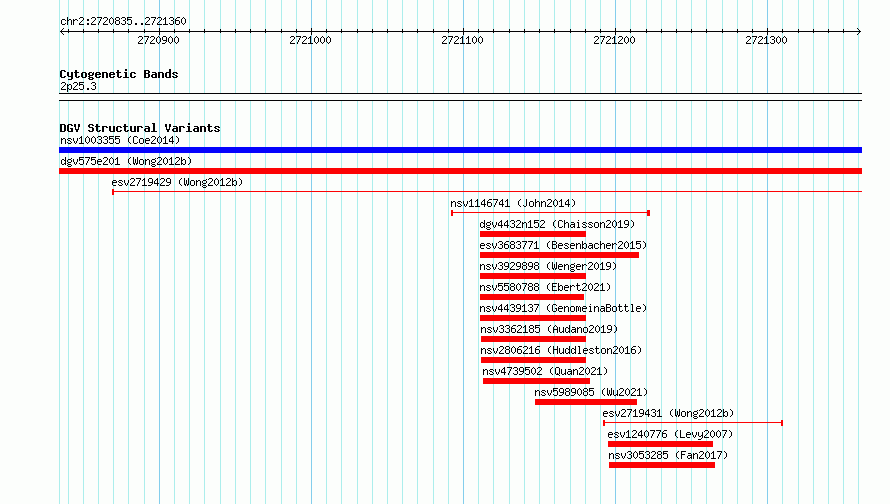This screenshot has width=890, height=504.
Task: Click the DGV Structural Variants track title
Action: (140, 128)
